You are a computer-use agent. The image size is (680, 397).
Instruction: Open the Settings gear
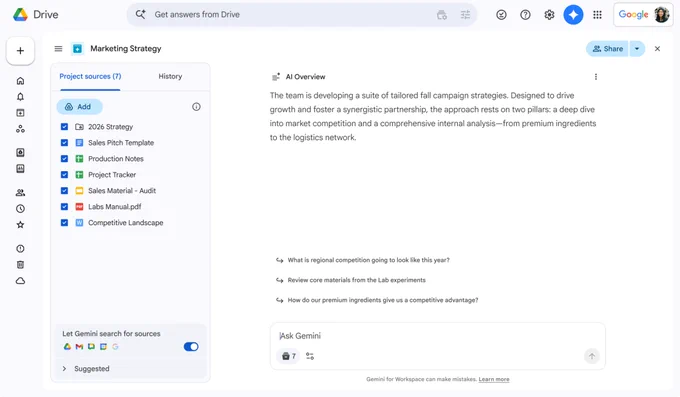[x=549, y=15]
